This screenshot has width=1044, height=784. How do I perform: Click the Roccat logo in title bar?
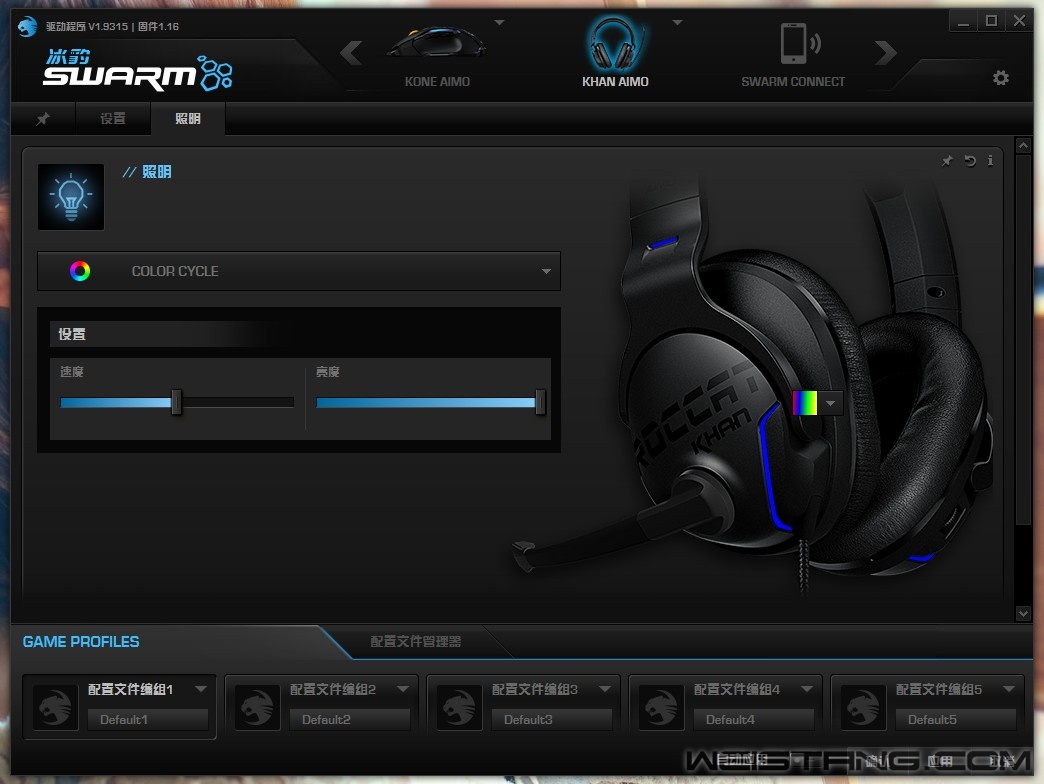tap(27, 26)
